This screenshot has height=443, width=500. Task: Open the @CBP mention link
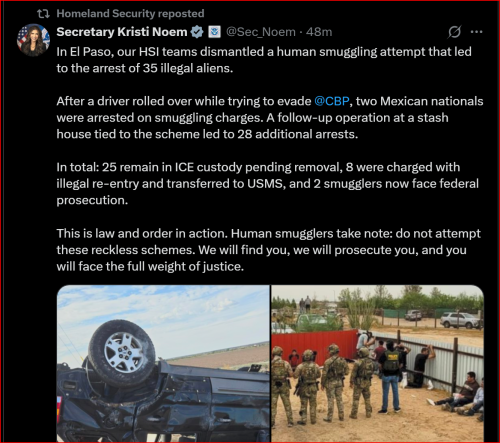pyautogui.click(x=332, y=101)
